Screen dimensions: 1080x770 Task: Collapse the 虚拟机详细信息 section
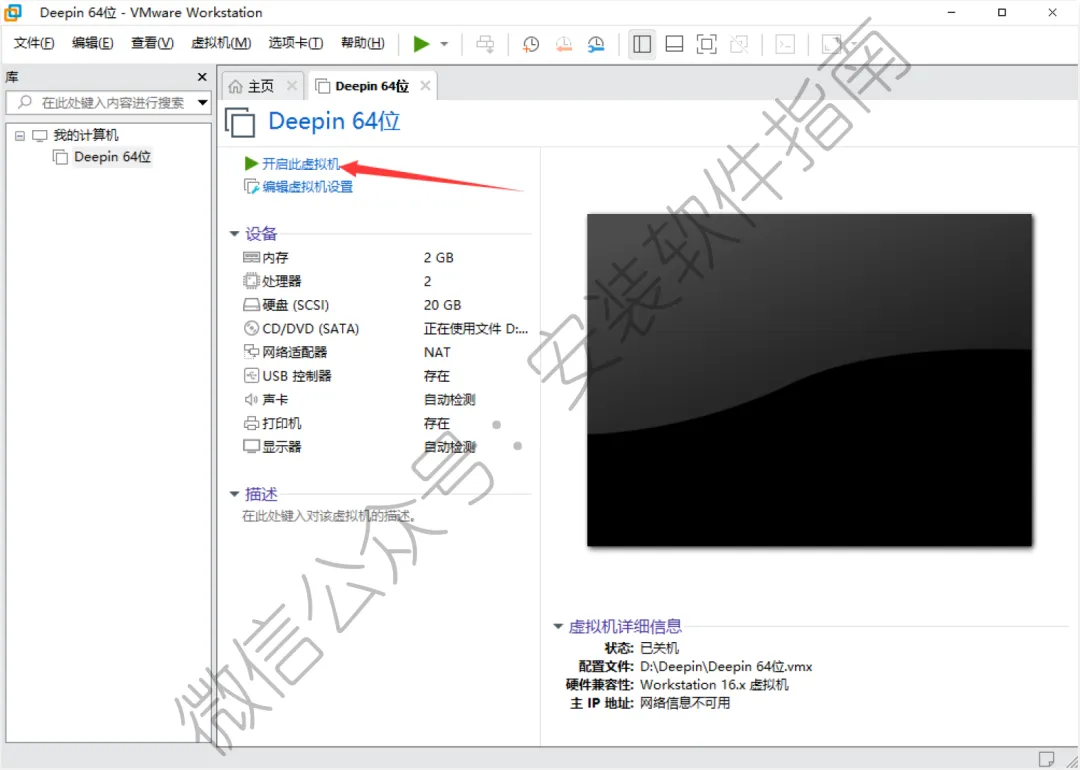(558, 627)
